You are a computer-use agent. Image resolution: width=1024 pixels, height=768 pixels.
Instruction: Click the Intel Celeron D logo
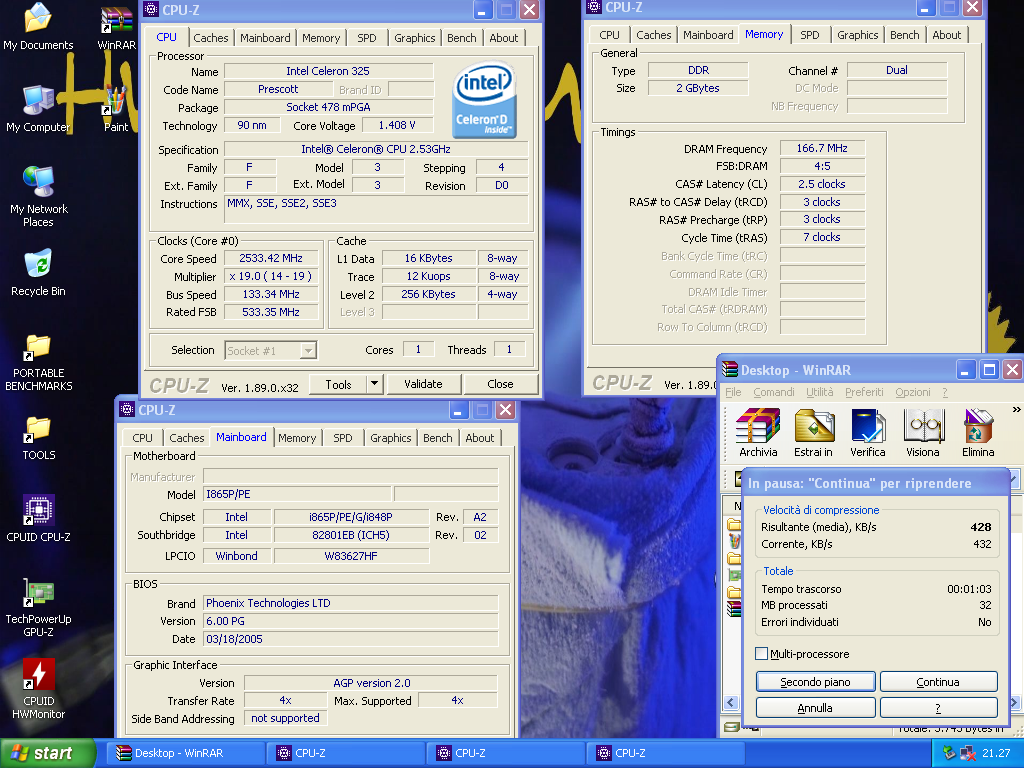[x=485, y=100]
